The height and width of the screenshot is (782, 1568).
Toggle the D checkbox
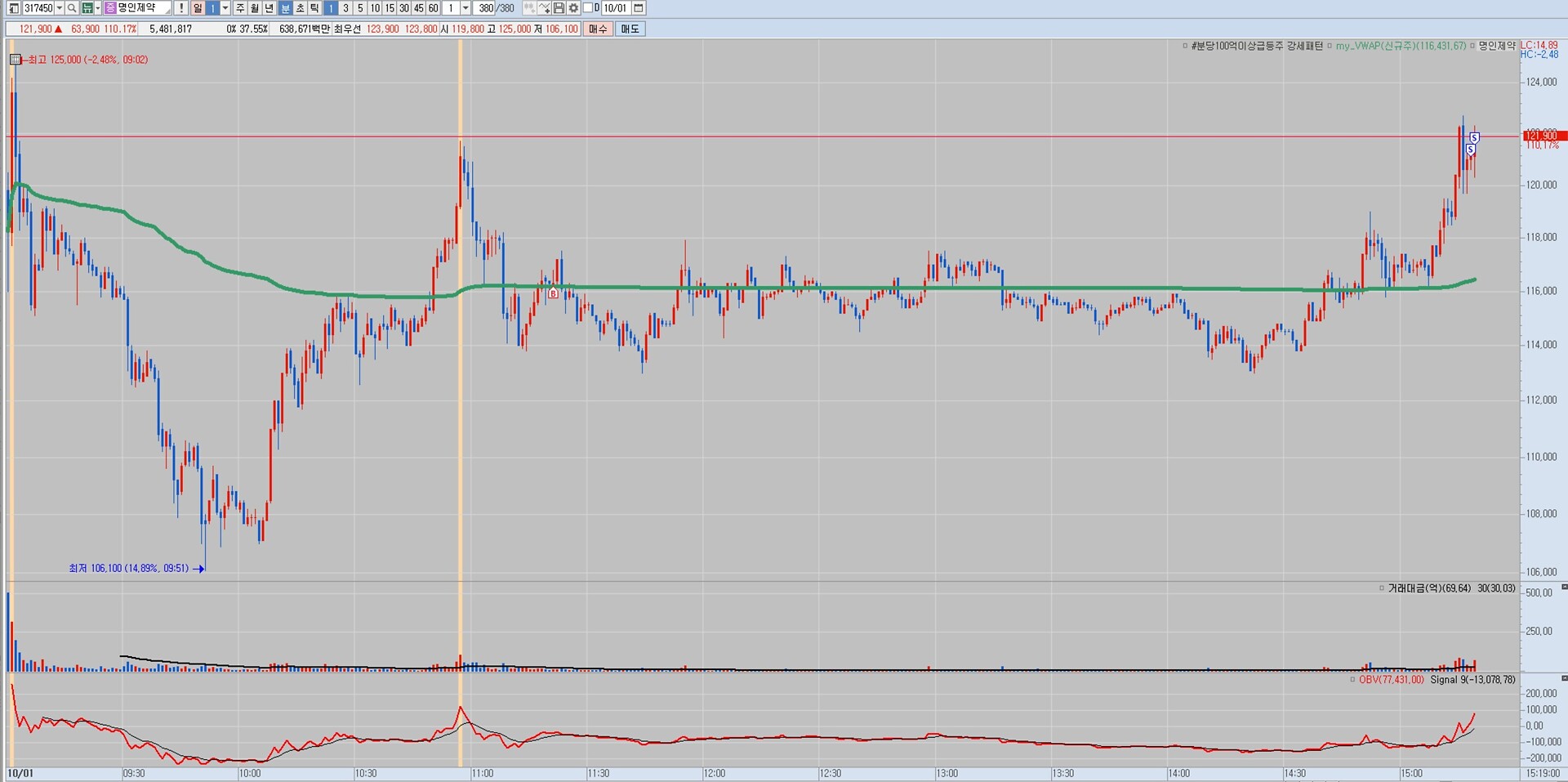coord(588,8)
